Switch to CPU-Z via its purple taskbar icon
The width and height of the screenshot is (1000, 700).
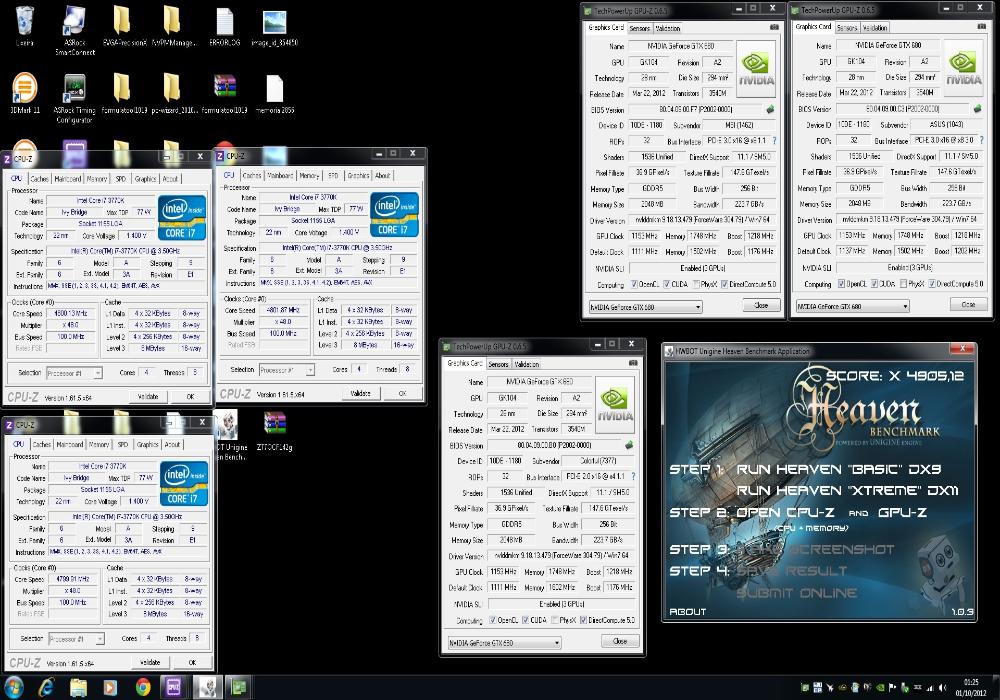tap(173, 687)
